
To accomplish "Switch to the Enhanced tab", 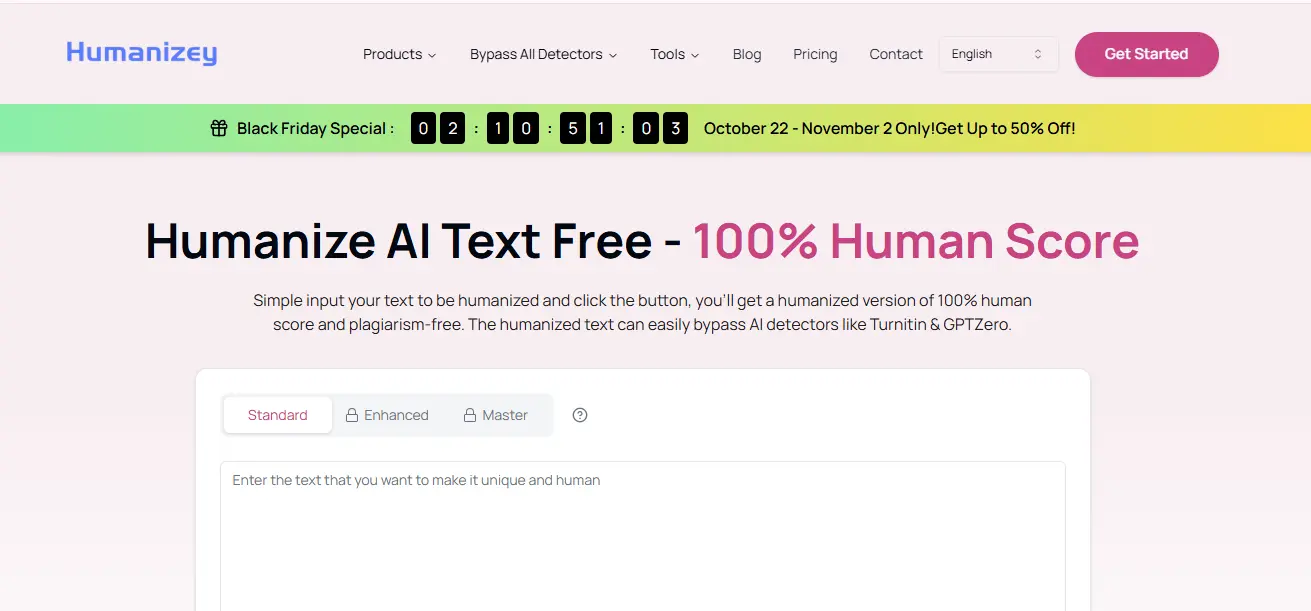I will tap(396, 414).
